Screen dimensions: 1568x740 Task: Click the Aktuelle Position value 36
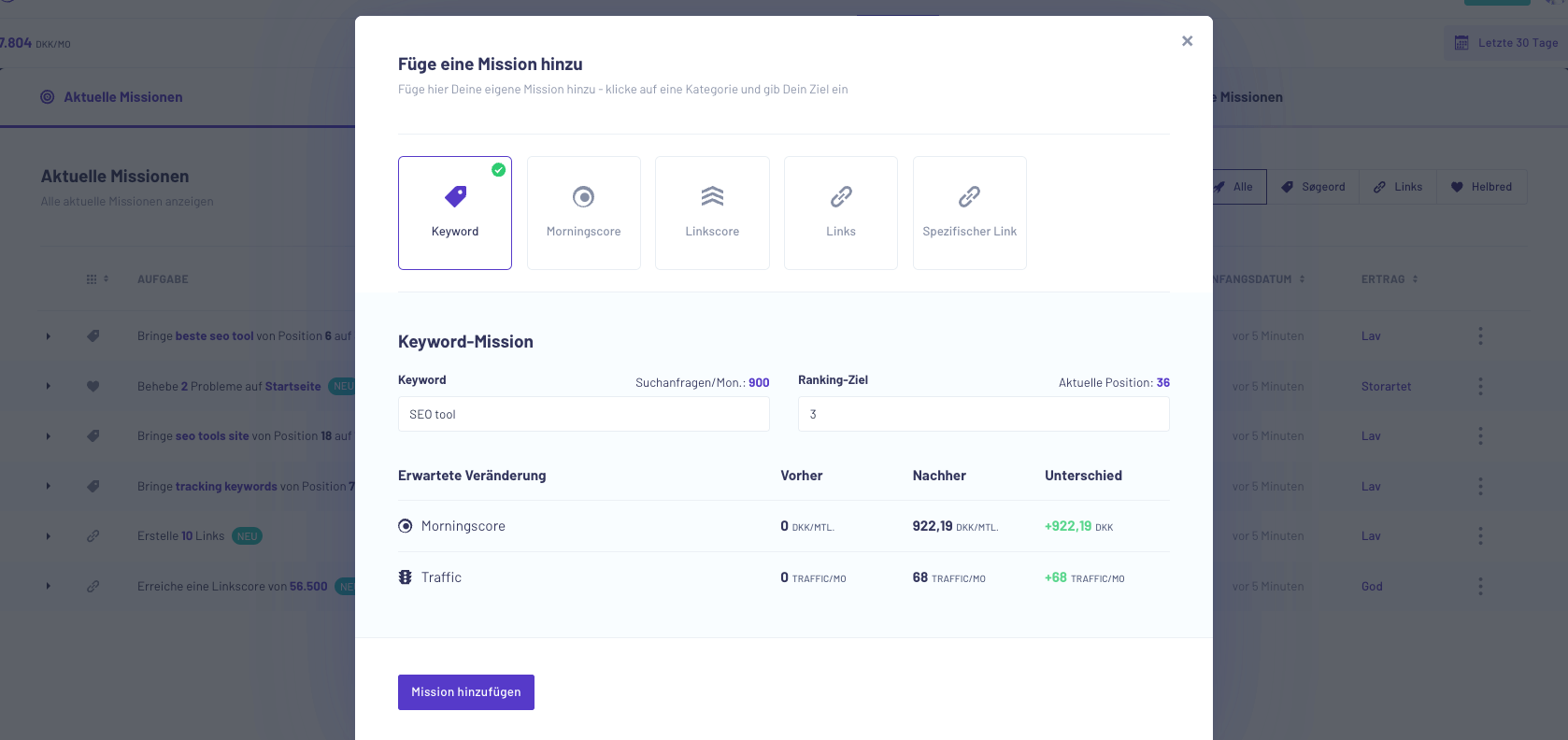pyautogui.click(x=1163, y=383)
